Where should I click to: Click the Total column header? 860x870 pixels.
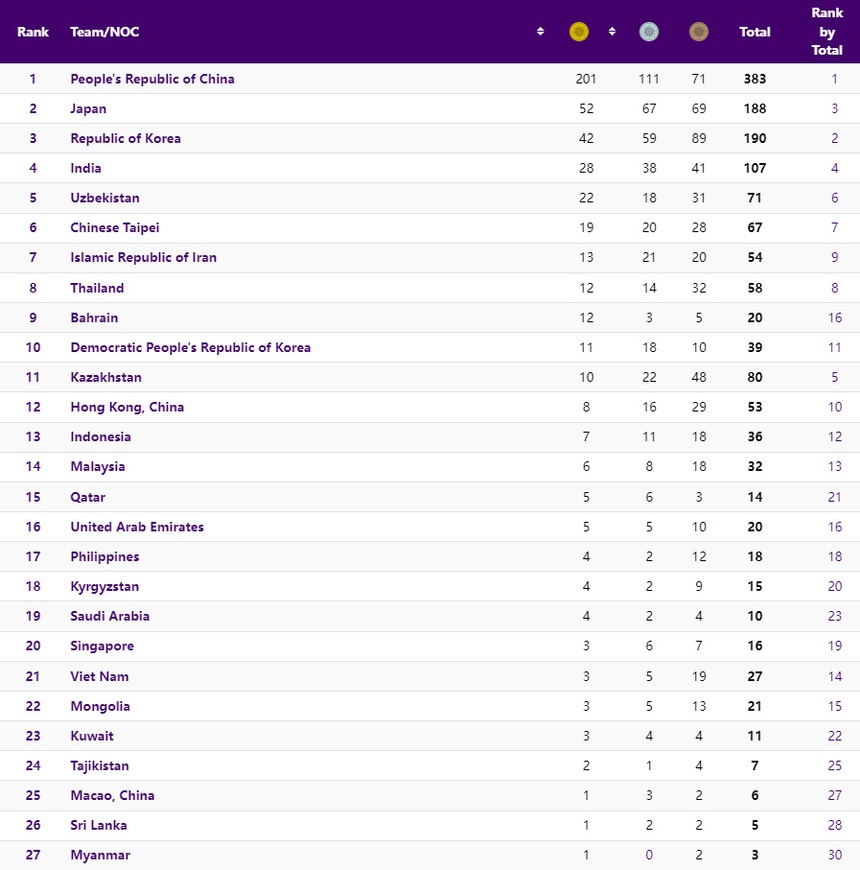coord(754,32)
